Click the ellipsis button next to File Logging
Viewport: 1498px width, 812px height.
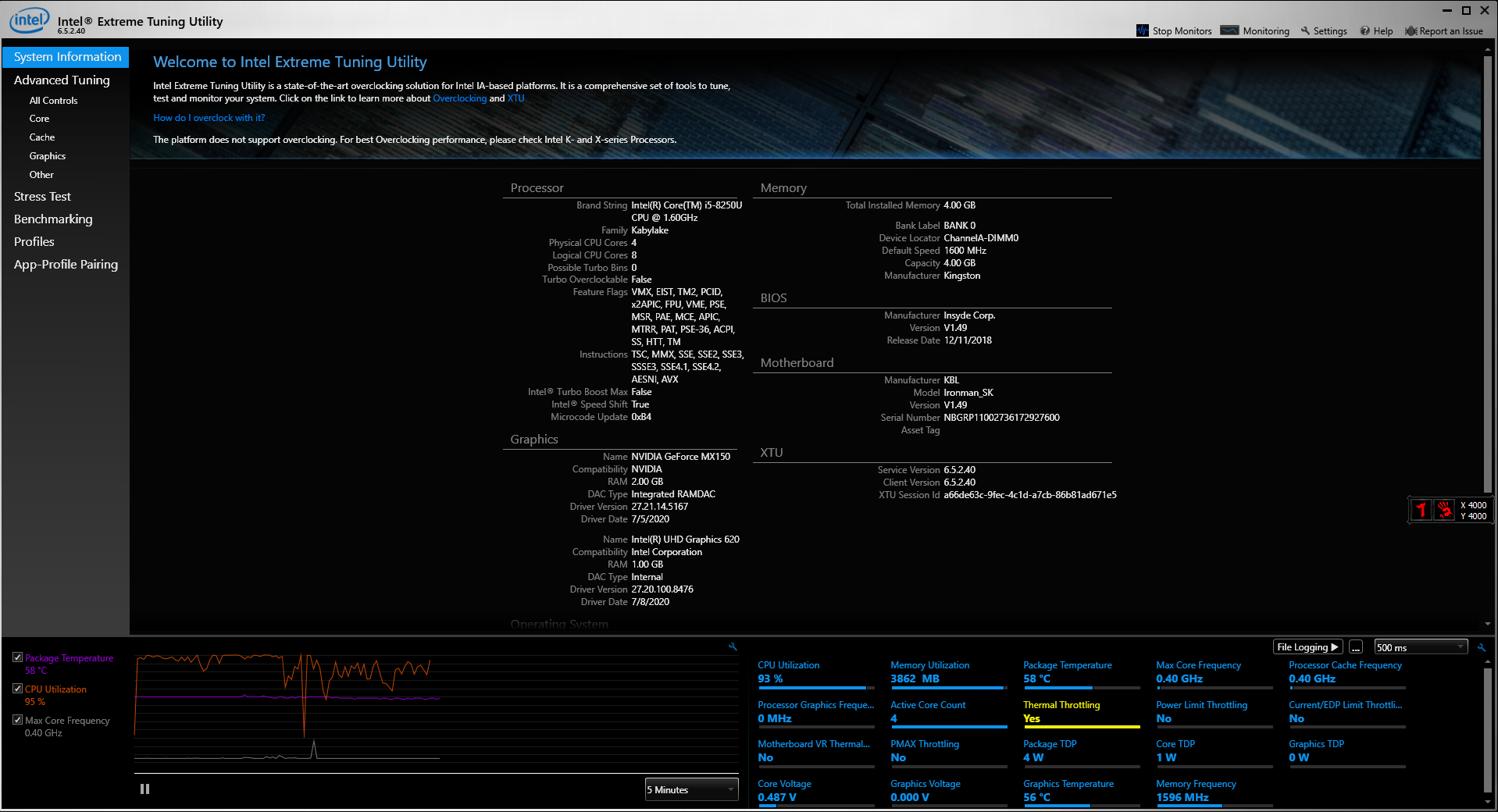(1356, 647)
